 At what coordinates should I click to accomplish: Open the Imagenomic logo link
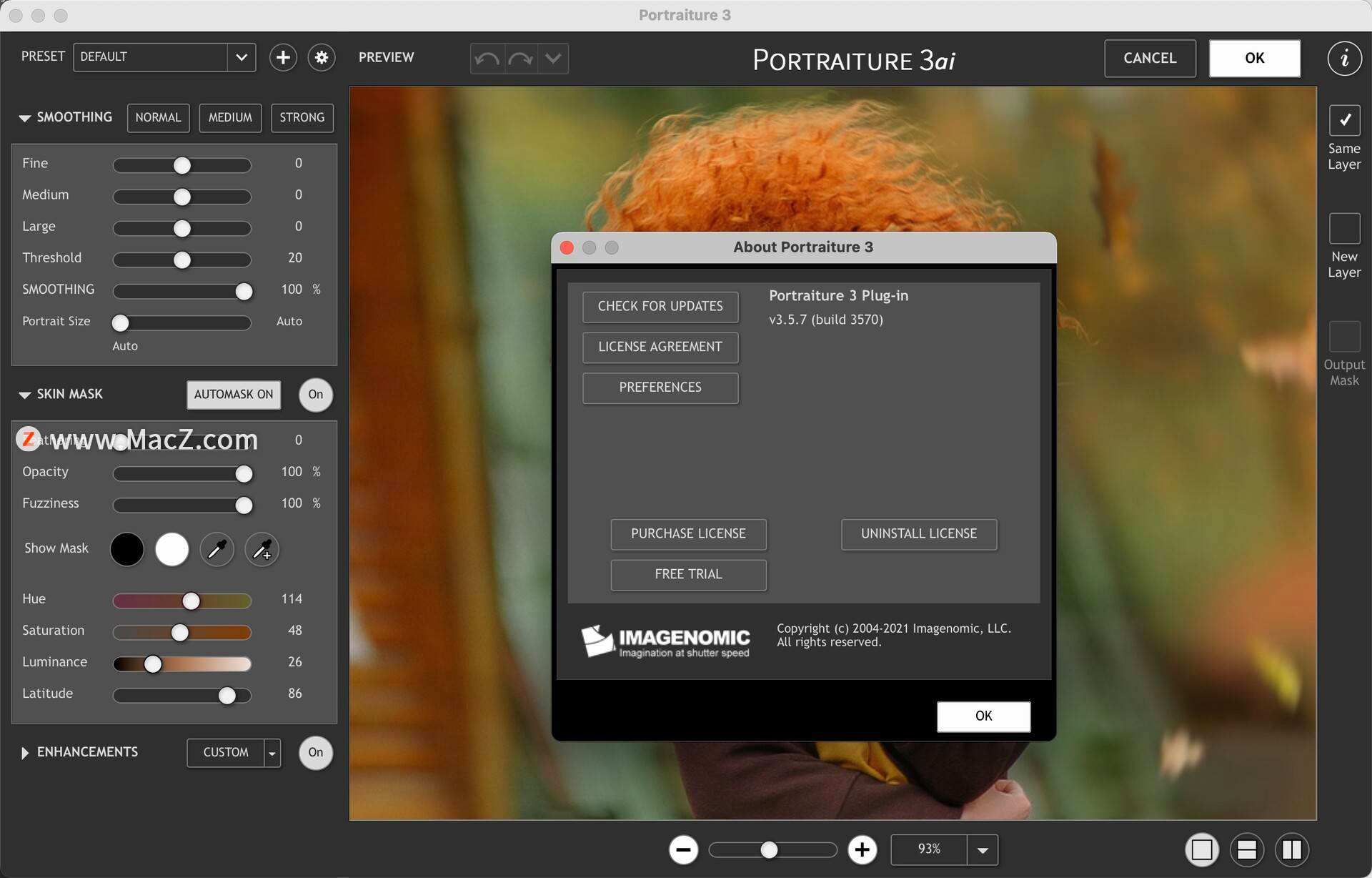click(x=665, y=641)
